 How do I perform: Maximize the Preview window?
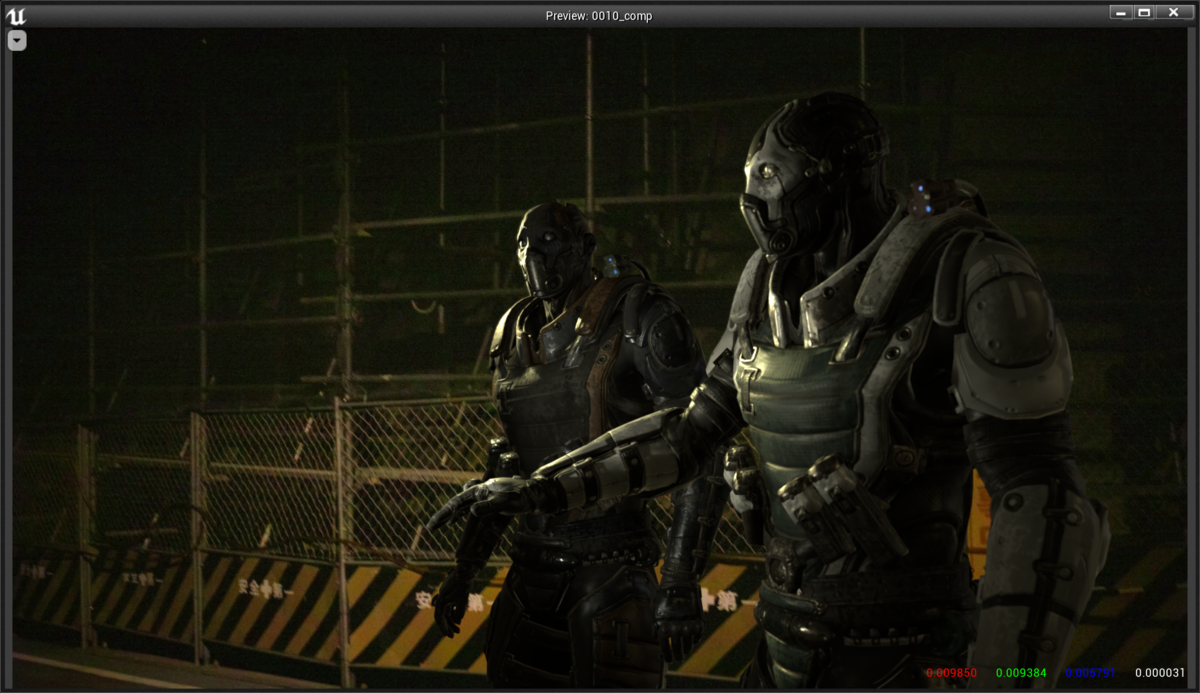(1145, 12)
